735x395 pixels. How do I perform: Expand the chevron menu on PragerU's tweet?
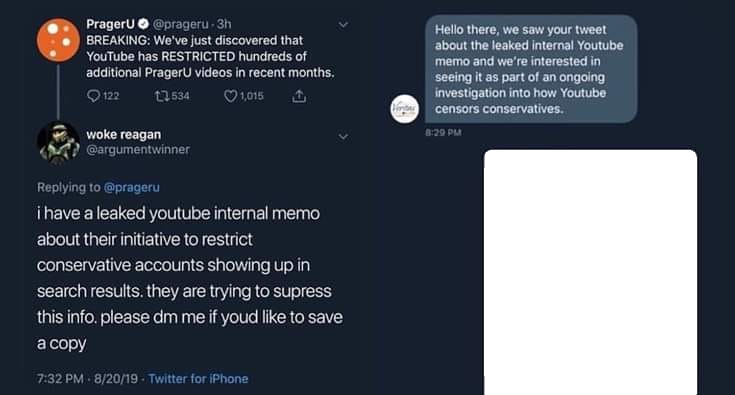coord(343,24)
